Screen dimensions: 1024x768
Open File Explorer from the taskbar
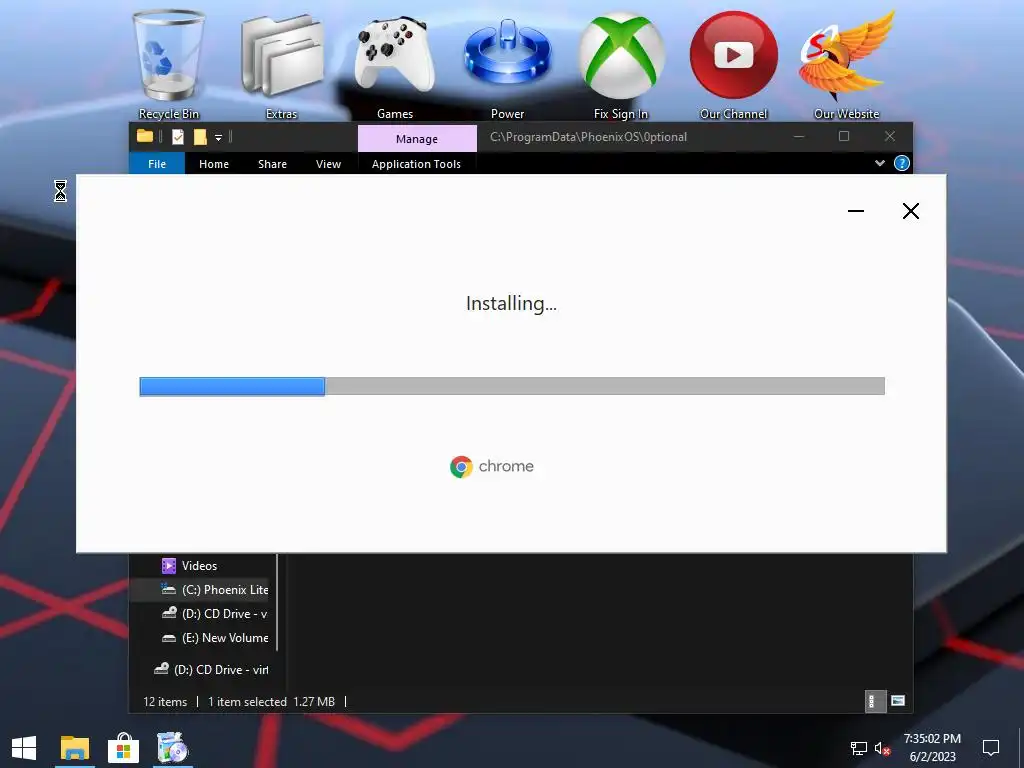click(x=74, y=748)
